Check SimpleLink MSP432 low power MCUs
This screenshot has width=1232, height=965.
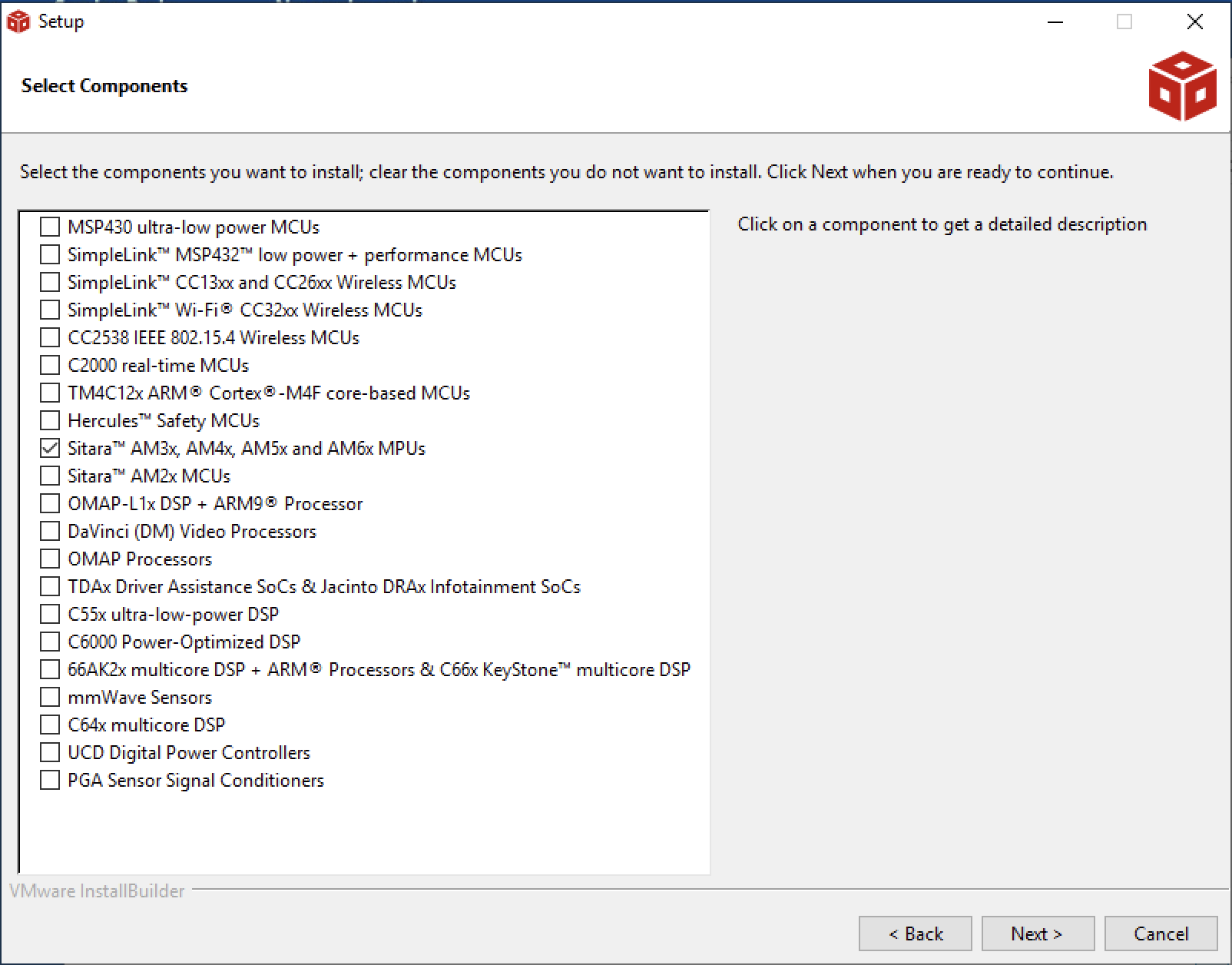[48, 254]
